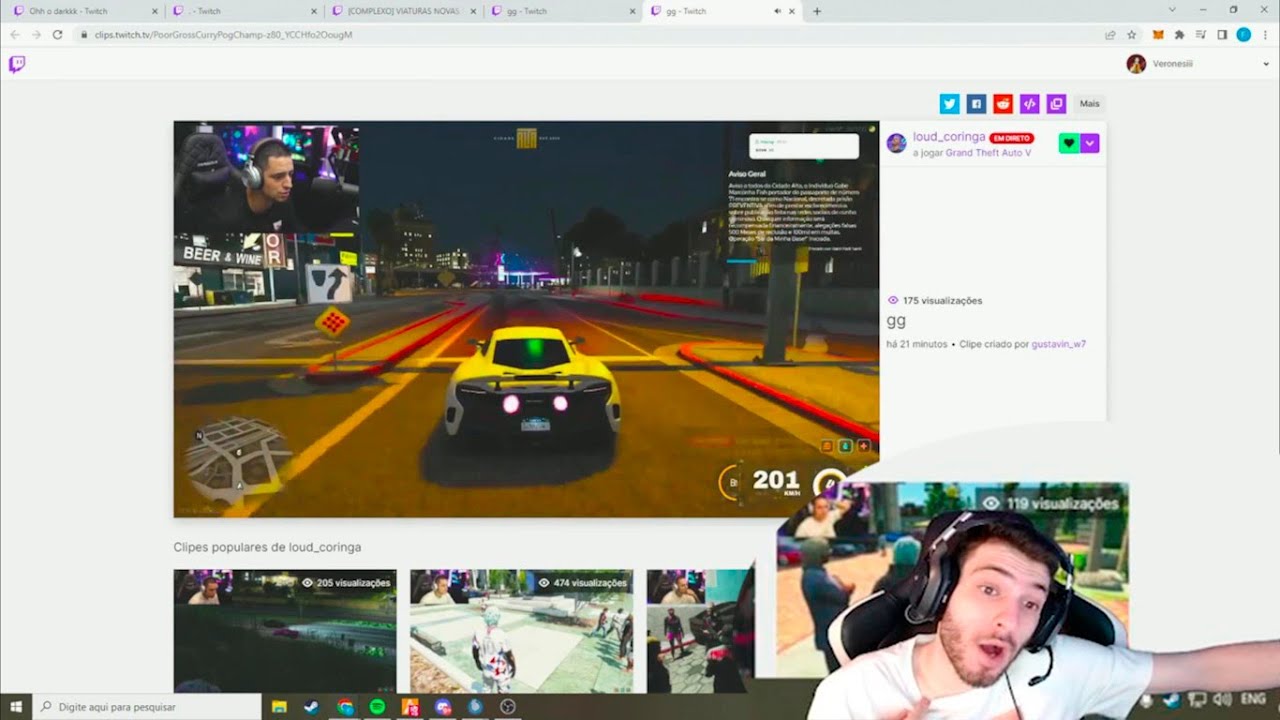1280x720 pixels.
Task: Open the popular clip with 205 visualizações
Action: pos(285,631)
